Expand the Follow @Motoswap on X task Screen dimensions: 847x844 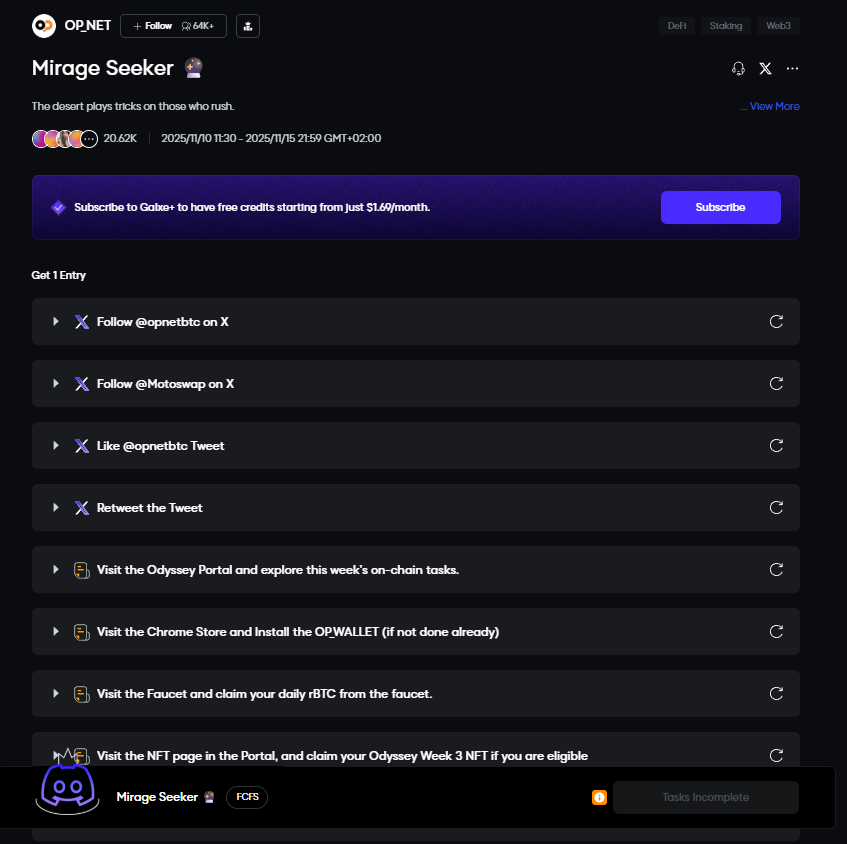pos(56,384)
